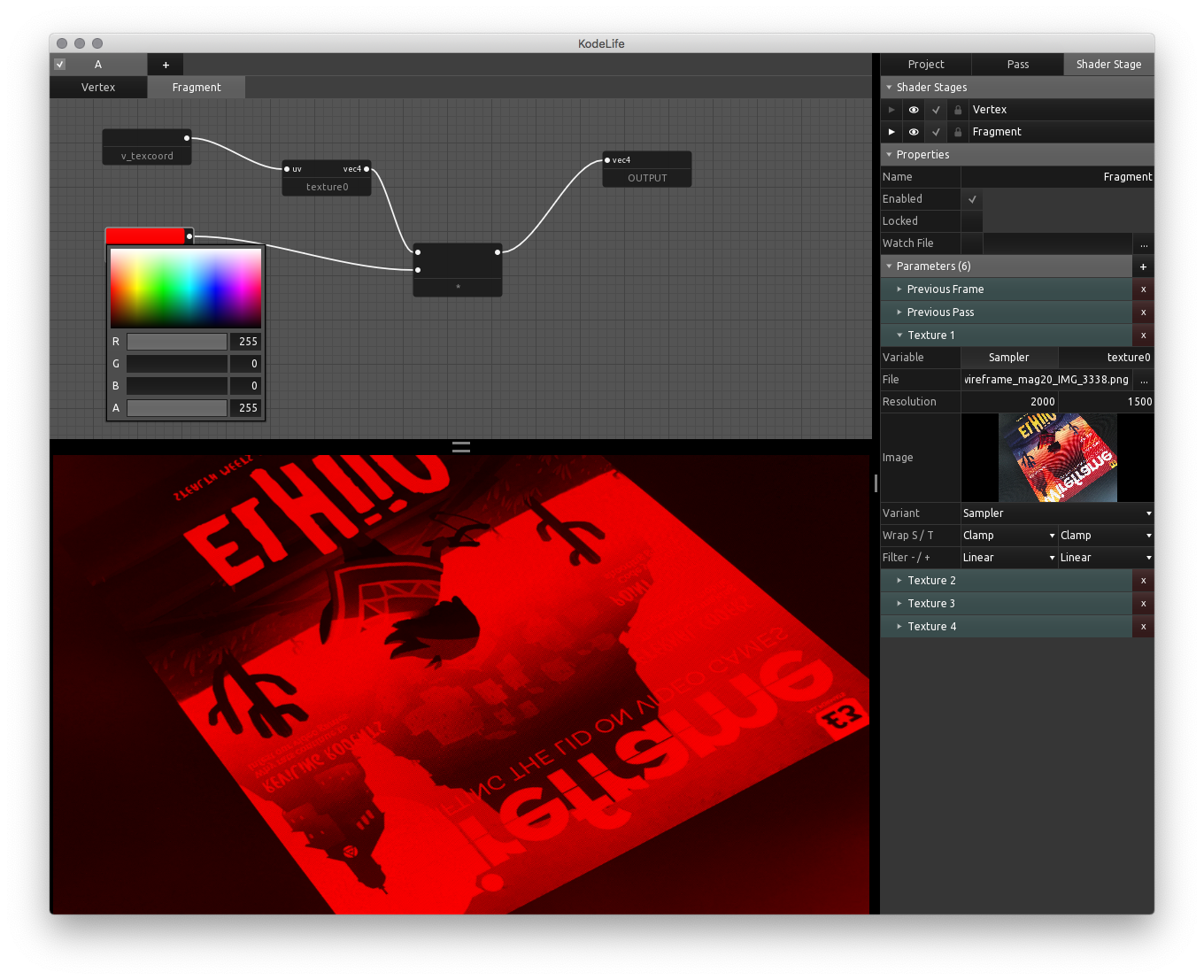
Task: Browse for texture file with ellipsis button
Action: [x=1144, y=380]
